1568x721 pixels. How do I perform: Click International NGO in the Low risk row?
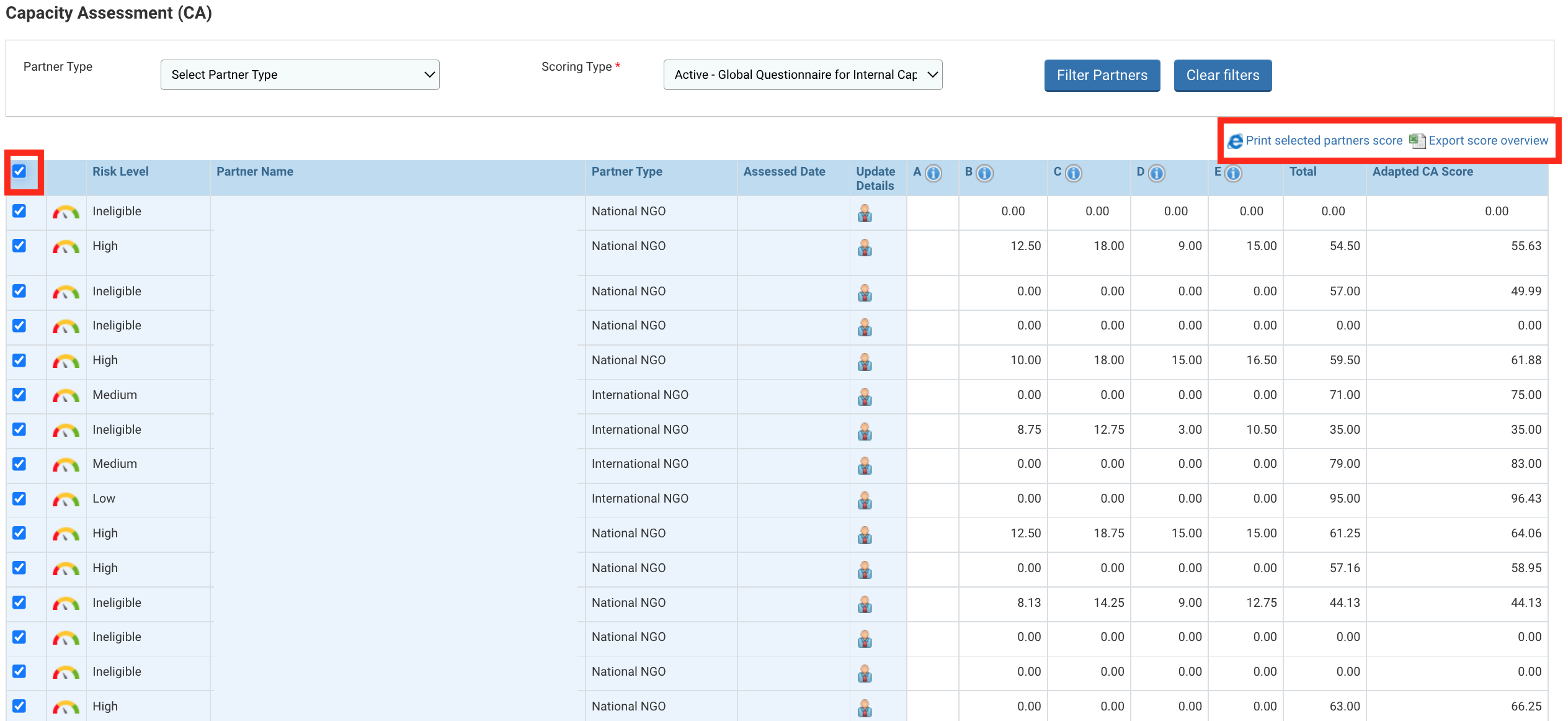pyautogui.click(x=639, y=499)
